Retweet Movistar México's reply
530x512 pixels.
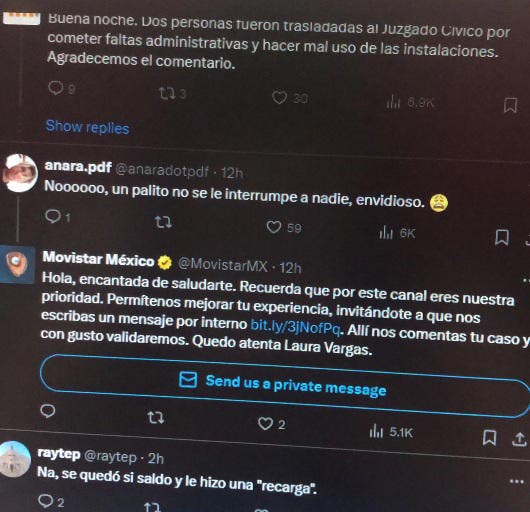[x=156, y=418]
